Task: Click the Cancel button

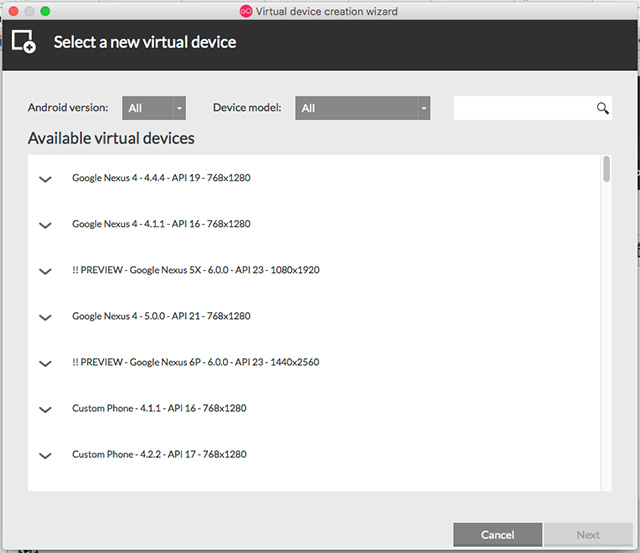Action: point(498,535)
